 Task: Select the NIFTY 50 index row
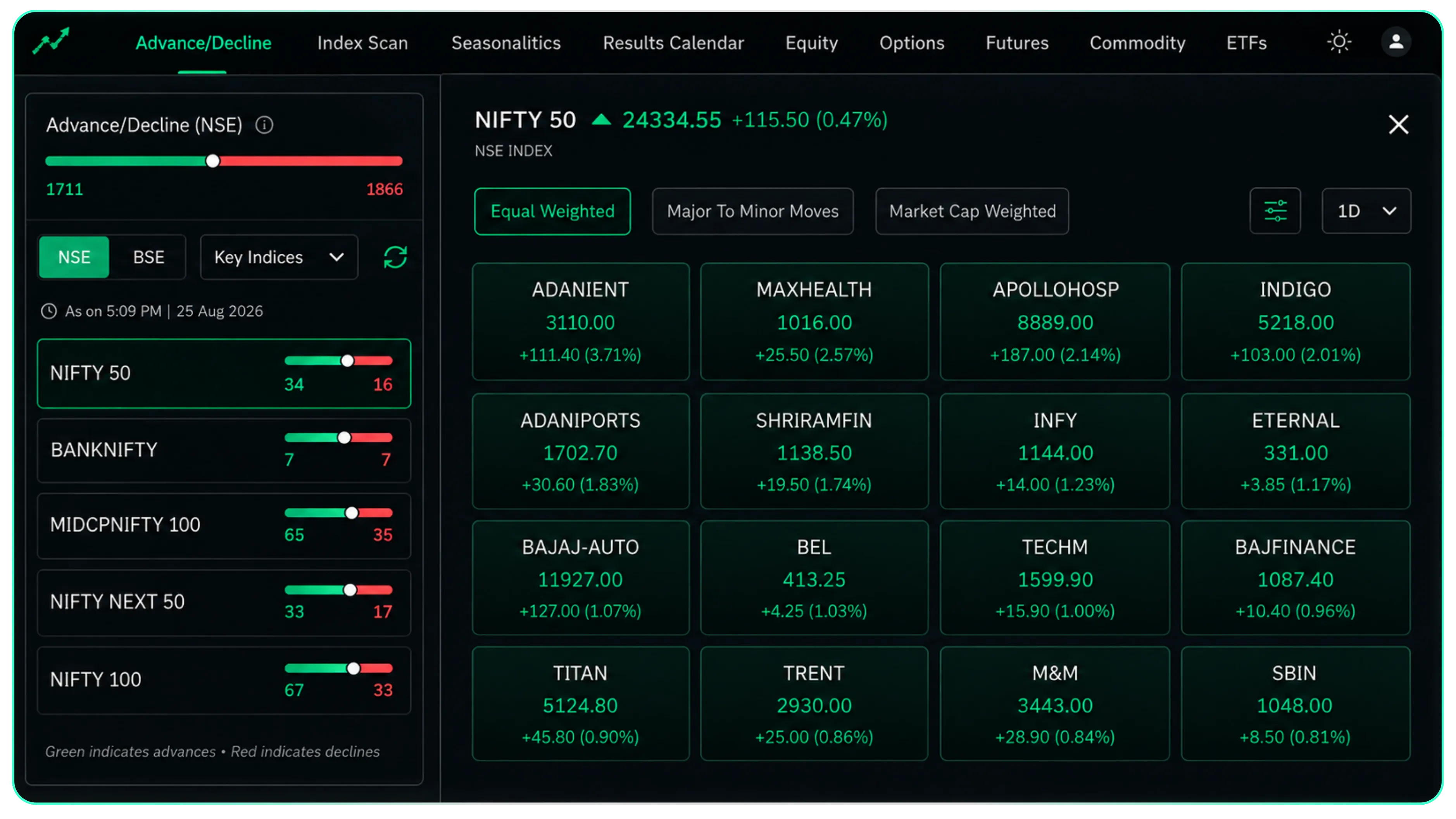[x=224, y=373]
